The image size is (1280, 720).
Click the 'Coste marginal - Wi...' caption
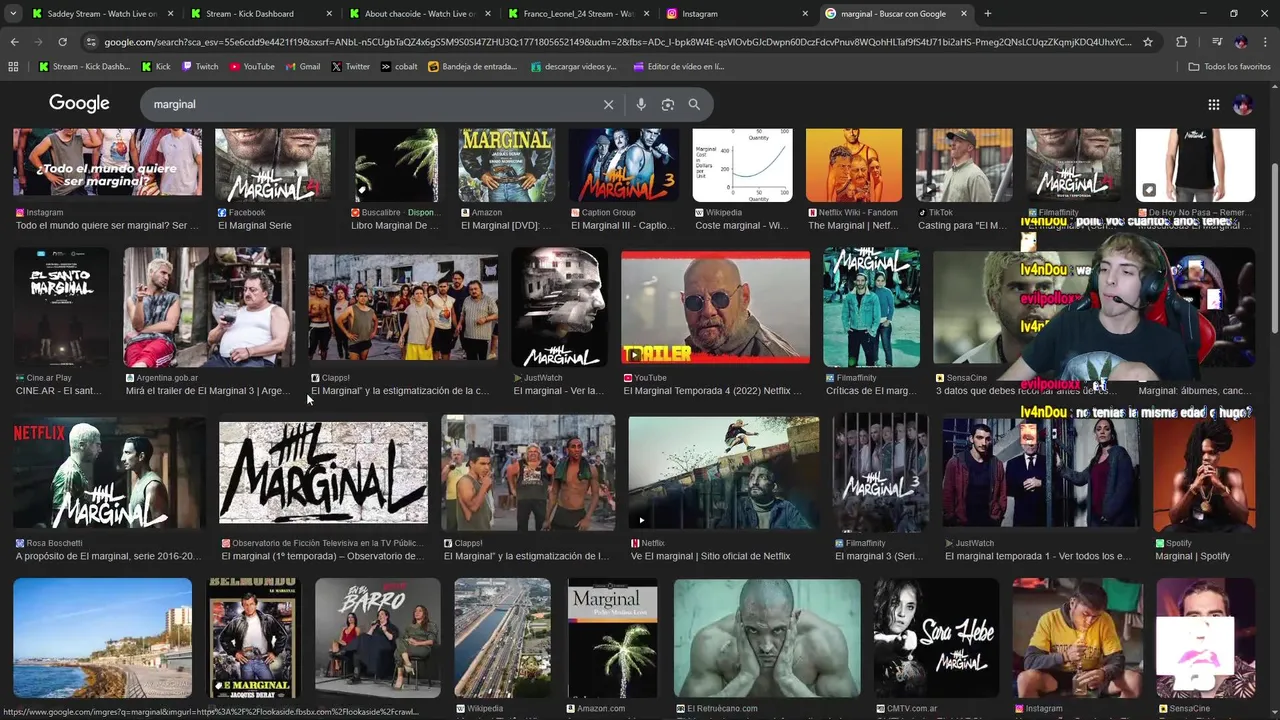[x=743, y=226]
